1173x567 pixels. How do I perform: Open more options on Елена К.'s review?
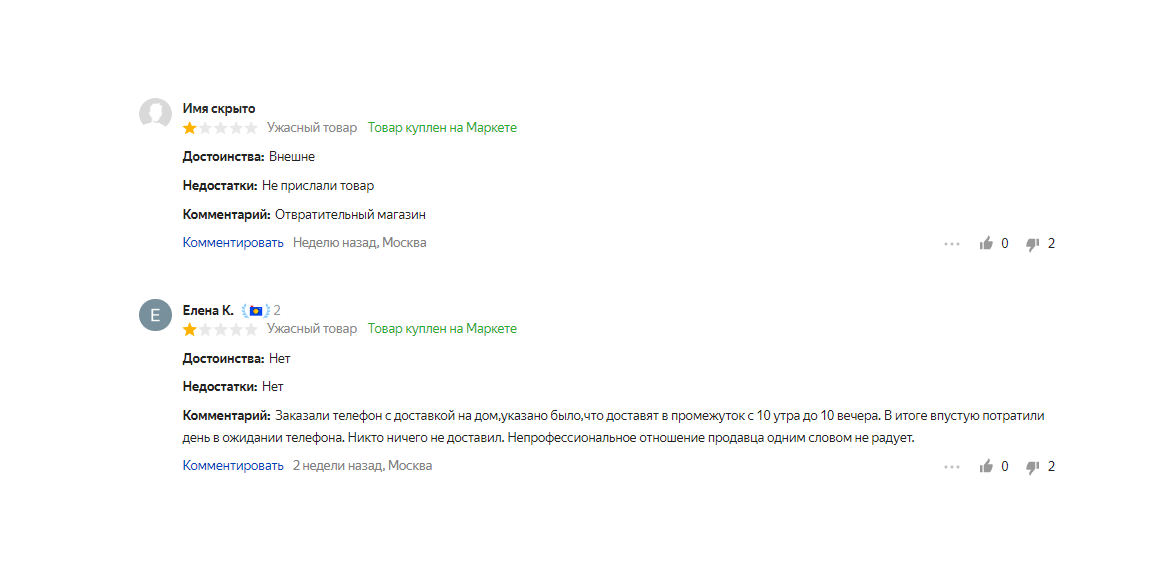[952, 466]
